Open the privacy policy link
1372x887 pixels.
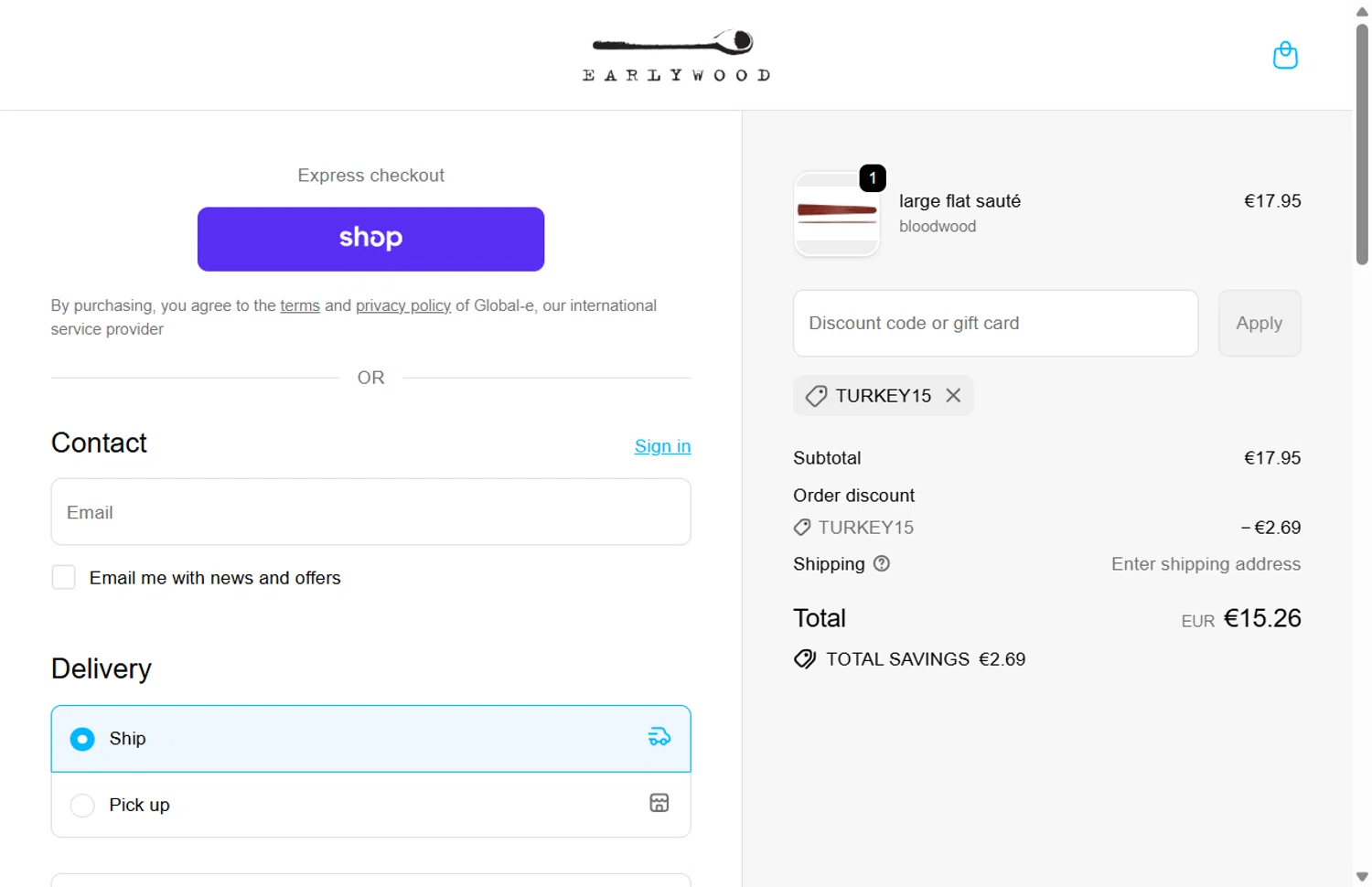click(x=403, y=305)
